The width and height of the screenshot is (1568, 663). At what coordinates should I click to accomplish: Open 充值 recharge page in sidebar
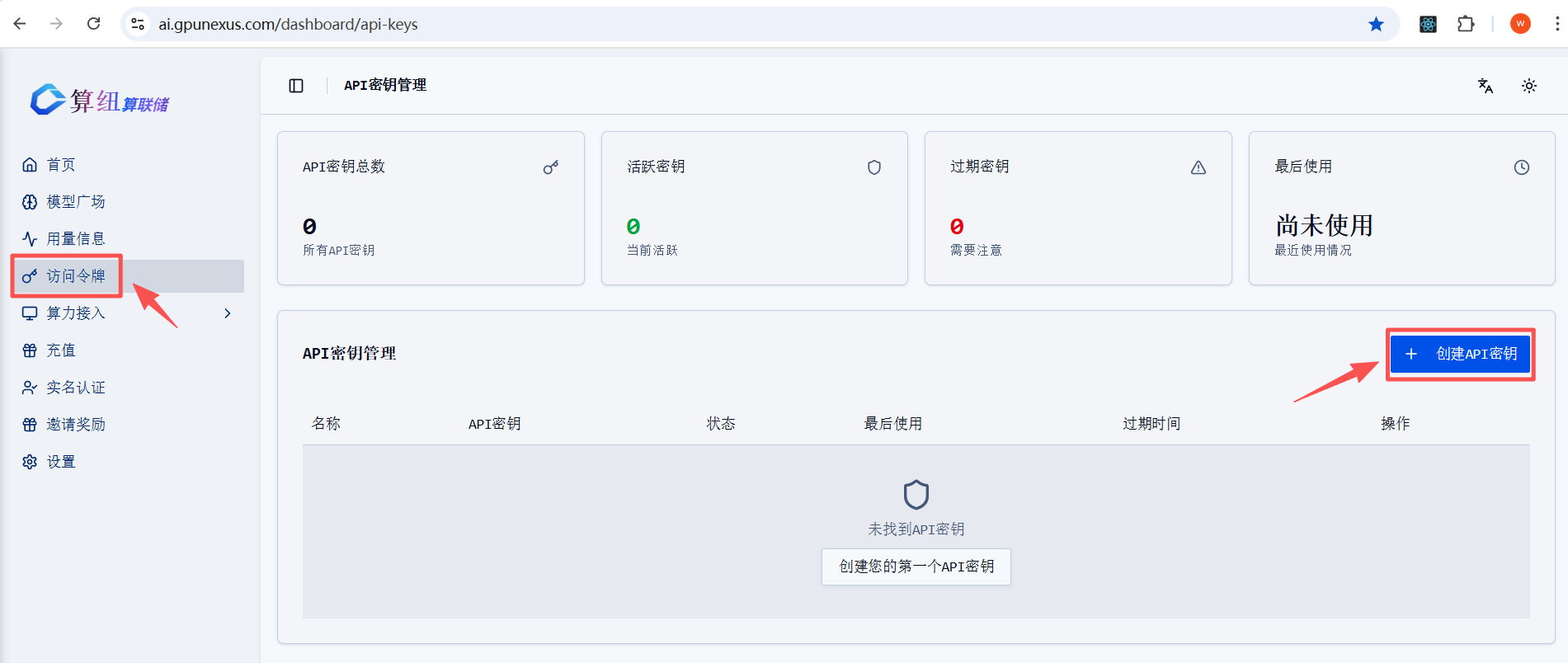click(x=60, y=350)
